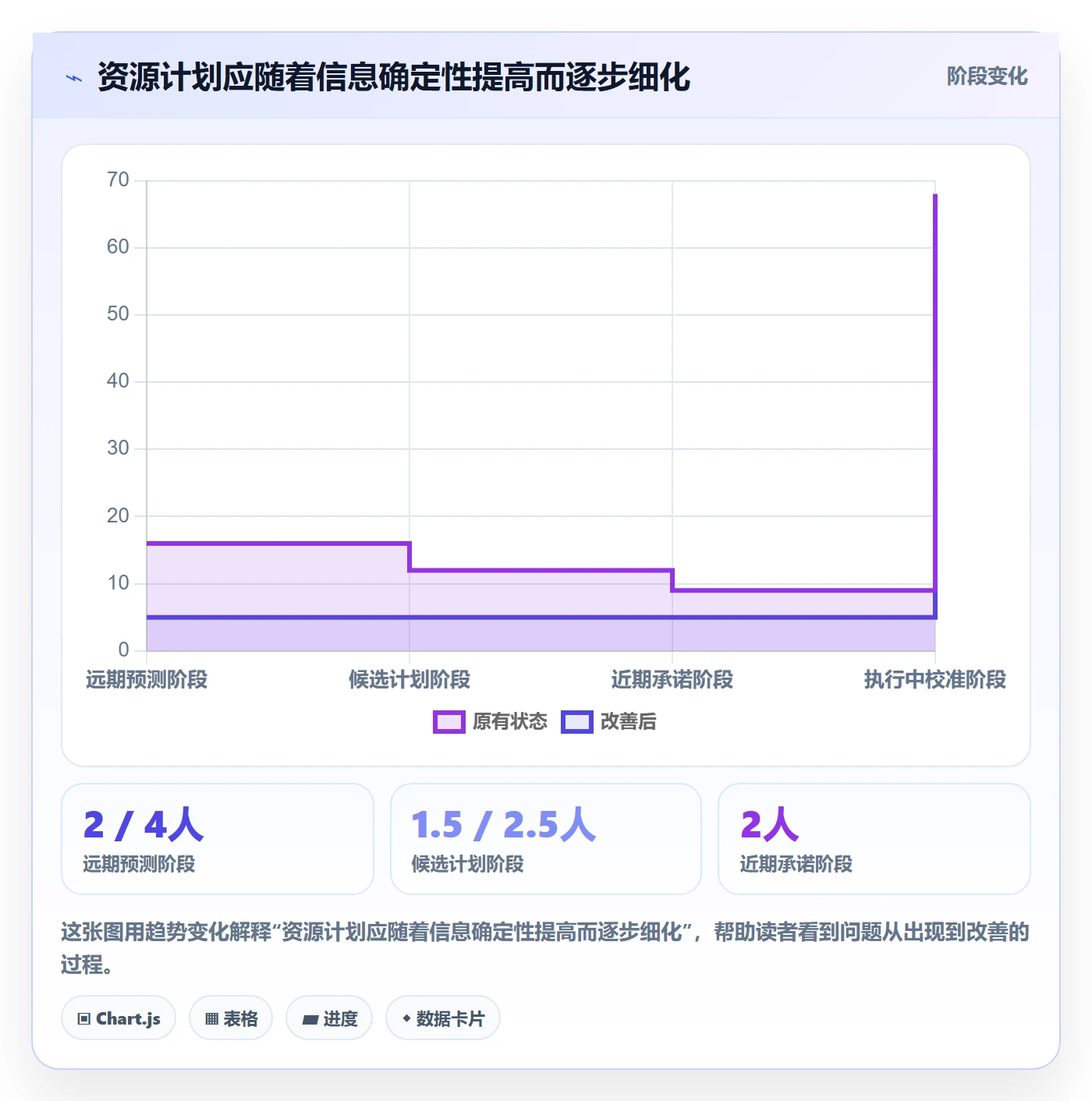Click the chart title 资源计划应随着信息确定性提高而逐步细化
Viewport: 1092px width, 1101px height.
pyautogui.click(x=394, y=77)
